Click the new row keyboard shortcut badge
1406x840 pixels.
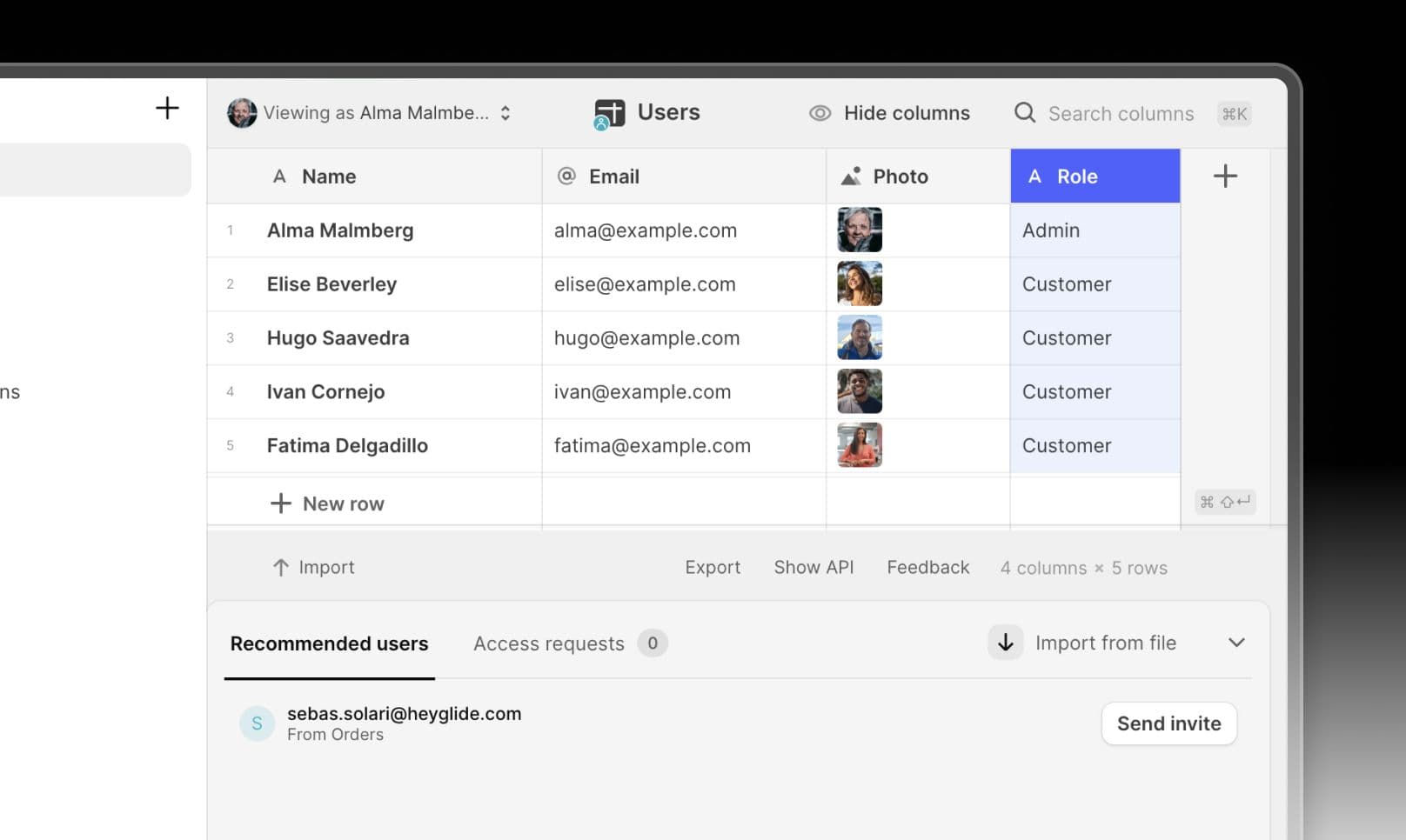1225,502
